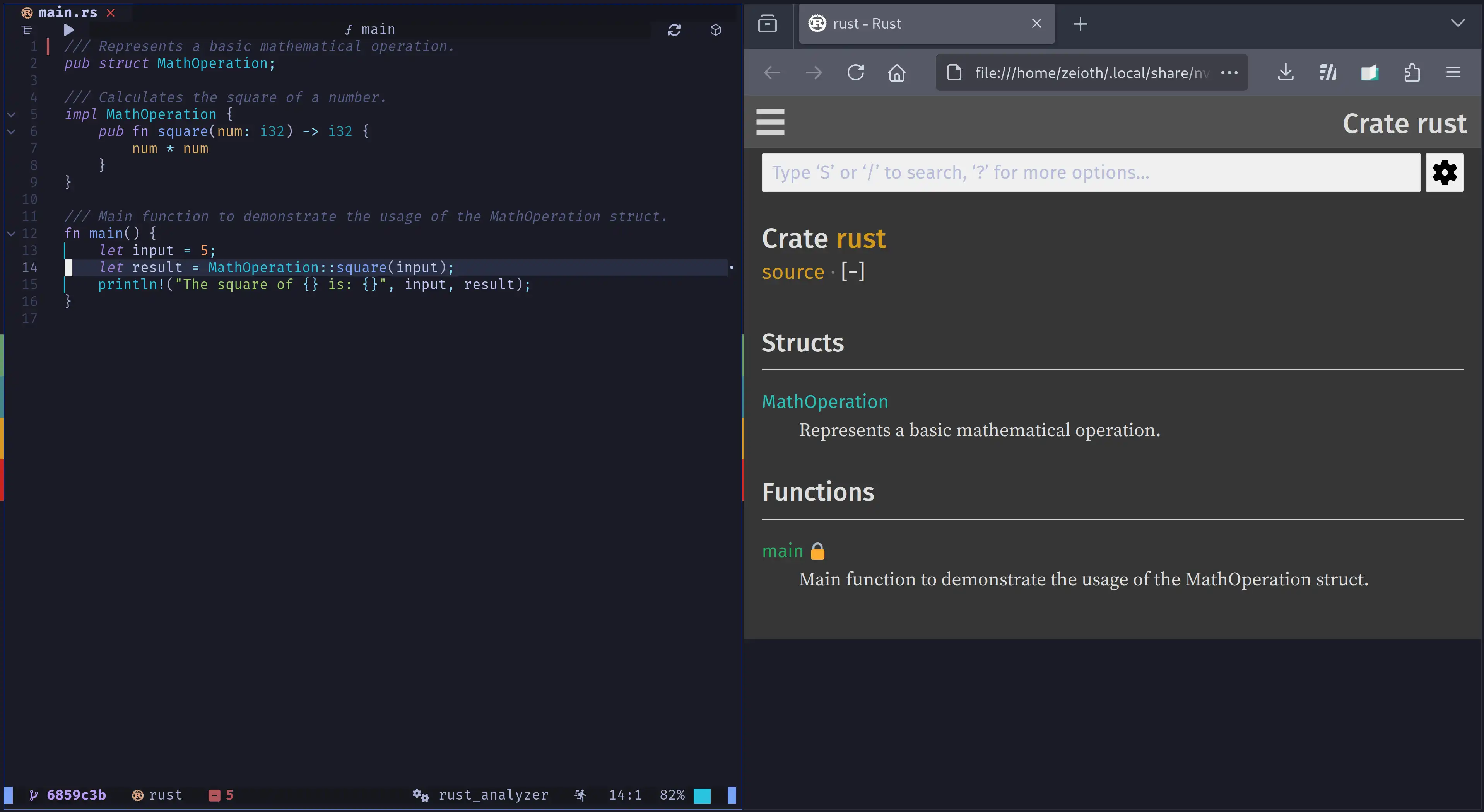Open the browser Library icon

1327,73
